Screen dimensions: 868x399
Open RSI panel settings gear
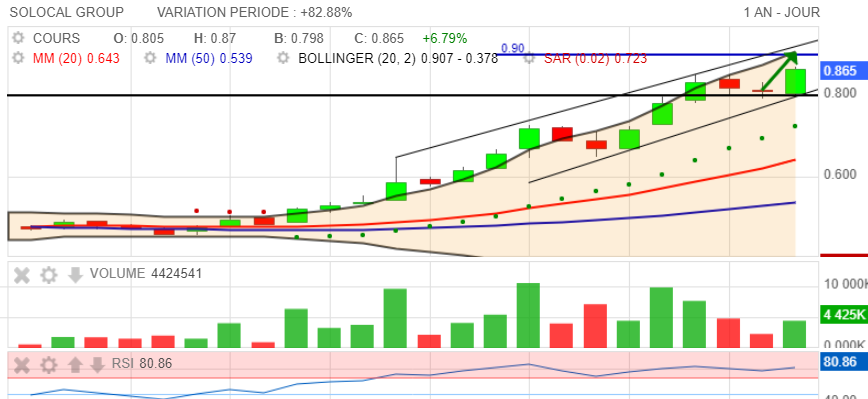(49, 365)
